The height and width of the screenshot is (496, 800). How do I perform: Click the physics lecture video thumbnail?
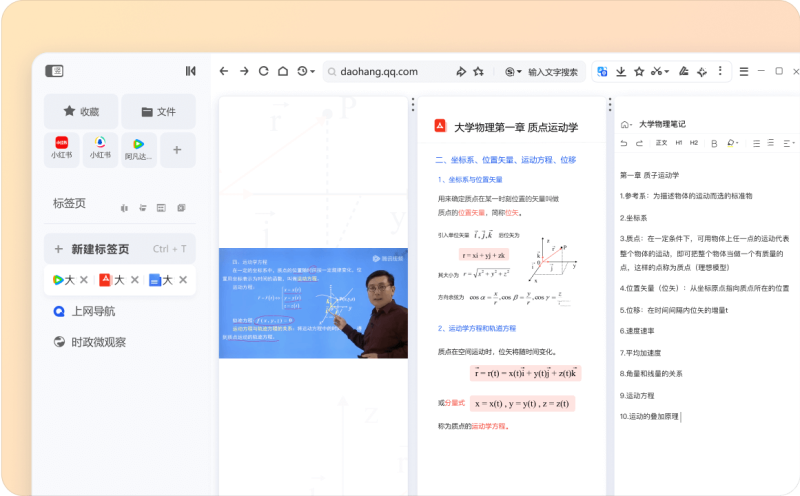pos(313,303)
